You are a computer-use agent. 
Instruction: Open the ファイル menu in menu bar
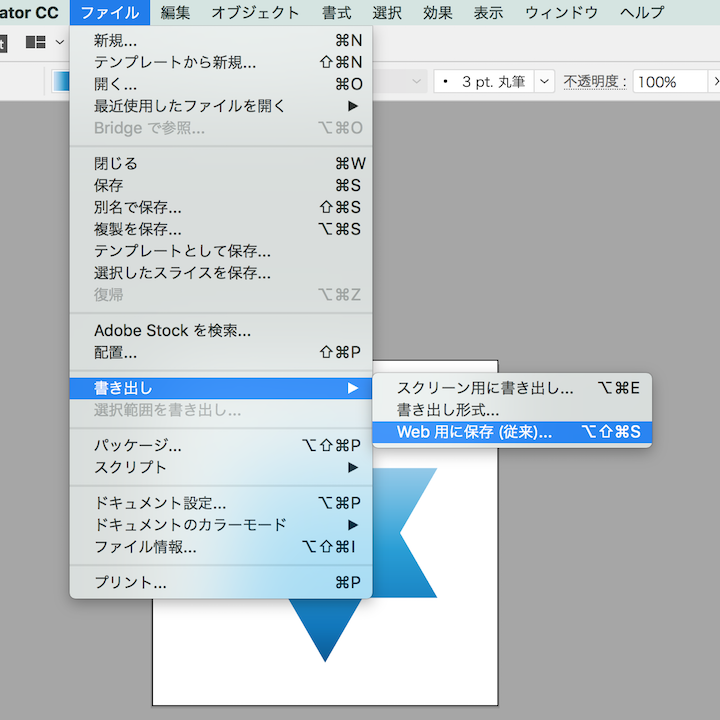pyautogui.click(x=110, y=12)
